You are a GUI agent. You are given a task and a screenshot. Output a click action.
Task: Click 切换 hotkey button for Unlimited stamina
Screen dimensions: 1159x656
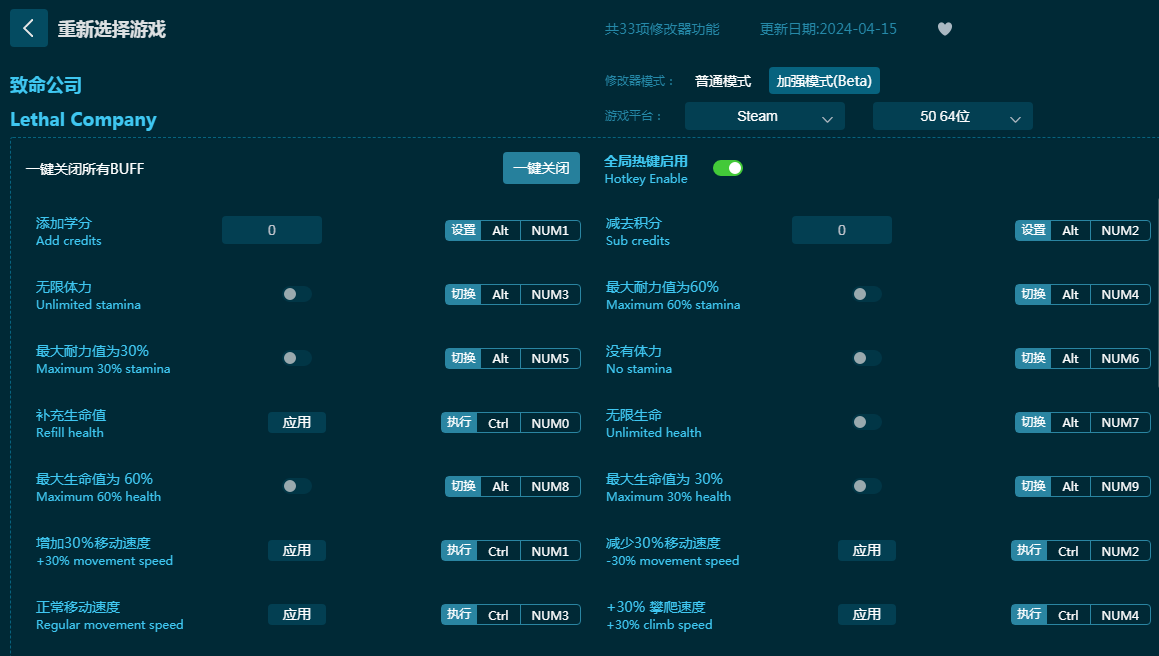pyautogui.click(x=463, y=294)
